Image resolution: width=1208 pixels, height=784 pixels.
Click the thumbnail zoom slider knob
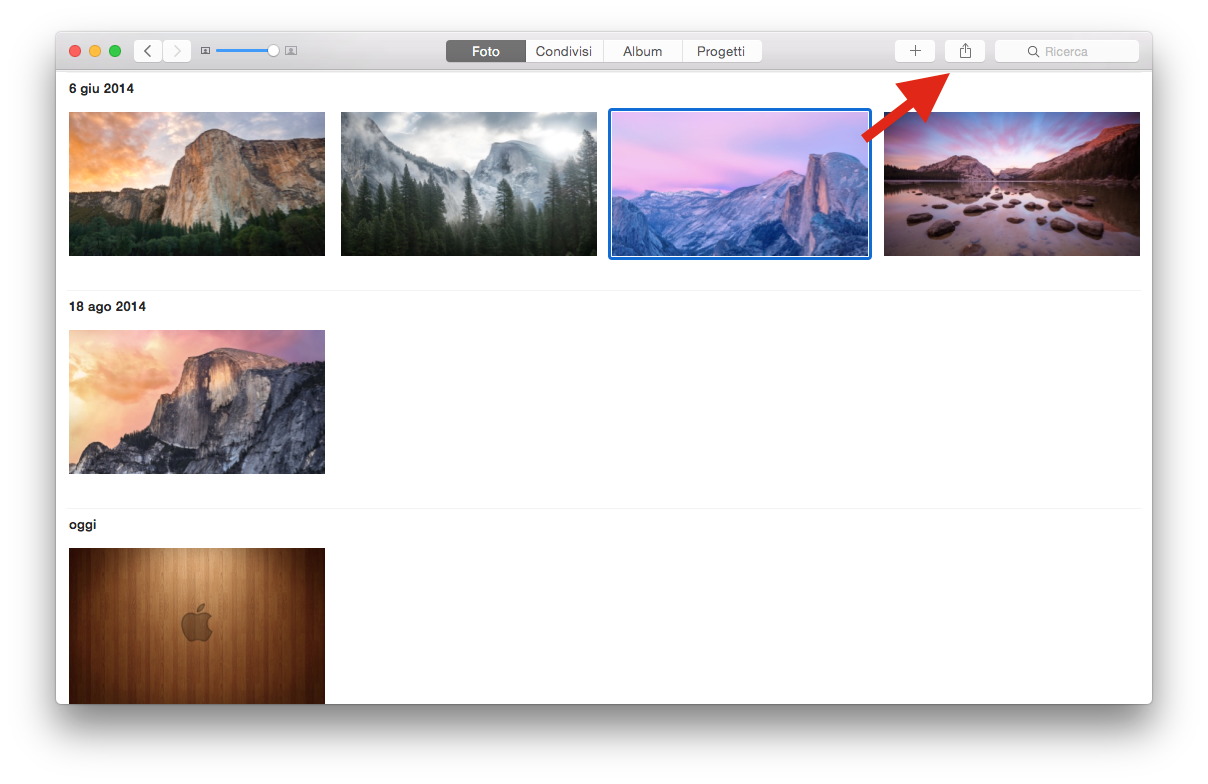(273, 51)
